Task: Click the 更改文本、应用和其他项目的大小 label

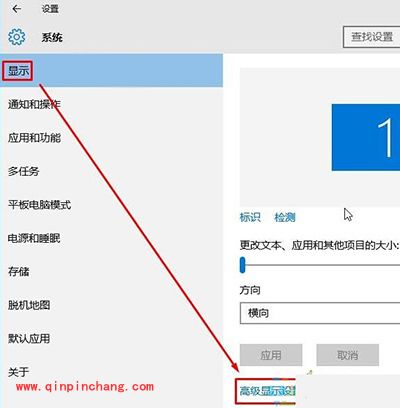Action: click(320, 245)
